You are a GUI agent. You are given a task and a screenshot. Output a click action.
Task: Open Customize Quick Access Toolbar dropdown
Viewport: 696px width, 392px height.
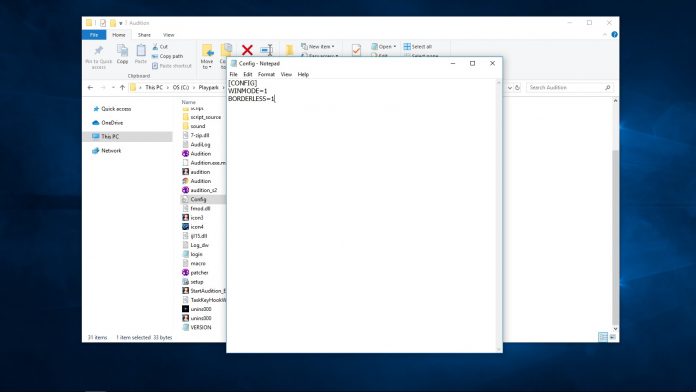[x=121, y=23]
